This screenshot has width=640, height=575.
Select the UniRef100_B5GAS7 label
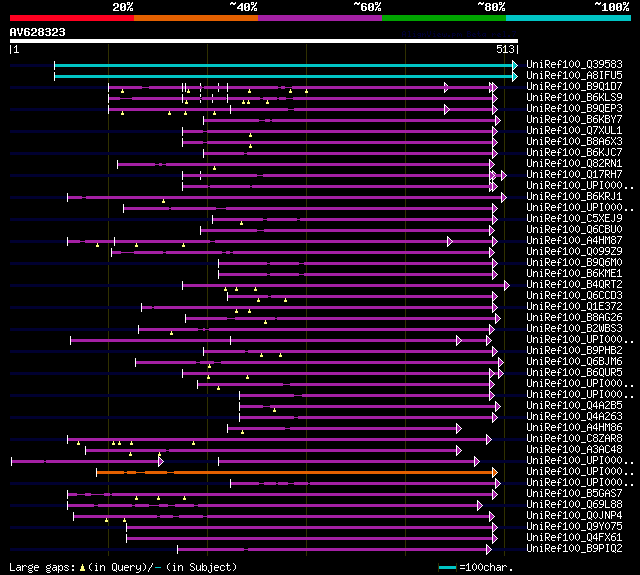pos(574,494)
